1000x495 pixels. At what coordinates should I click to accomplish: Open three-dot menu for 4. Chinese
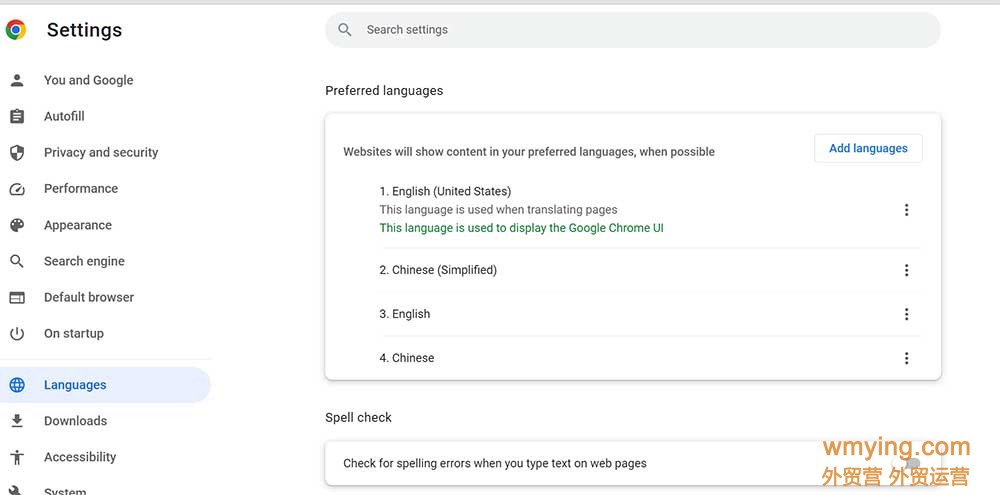[906, 358]
